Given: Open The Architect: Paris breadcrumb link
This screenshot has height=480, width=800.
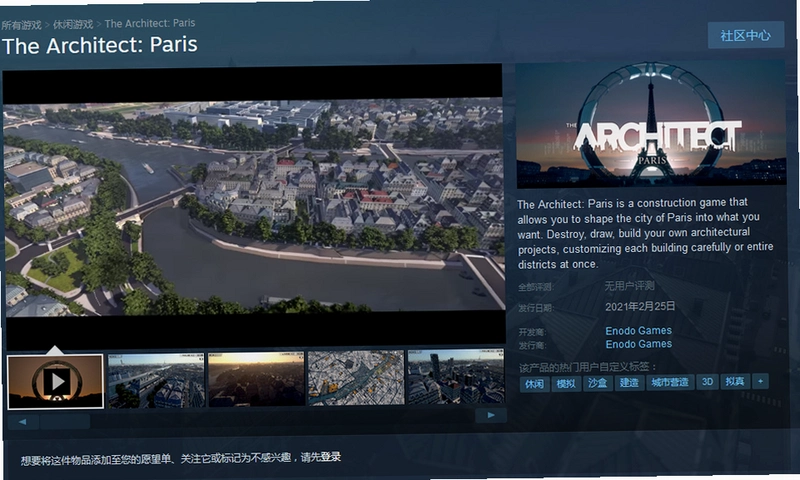Looking at the screenshot, I should [x=149, y=23].
